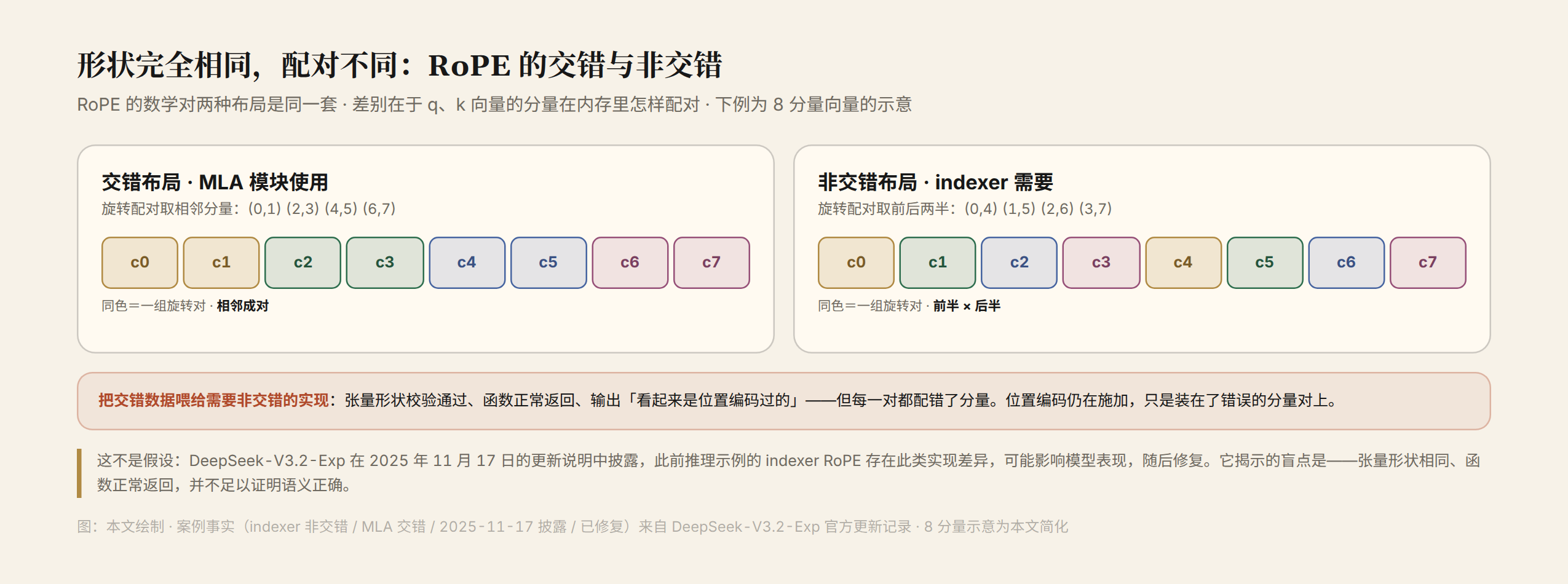
Task: Click cell c0 in the 非交错布局 panel
Action: click(856, 262)
